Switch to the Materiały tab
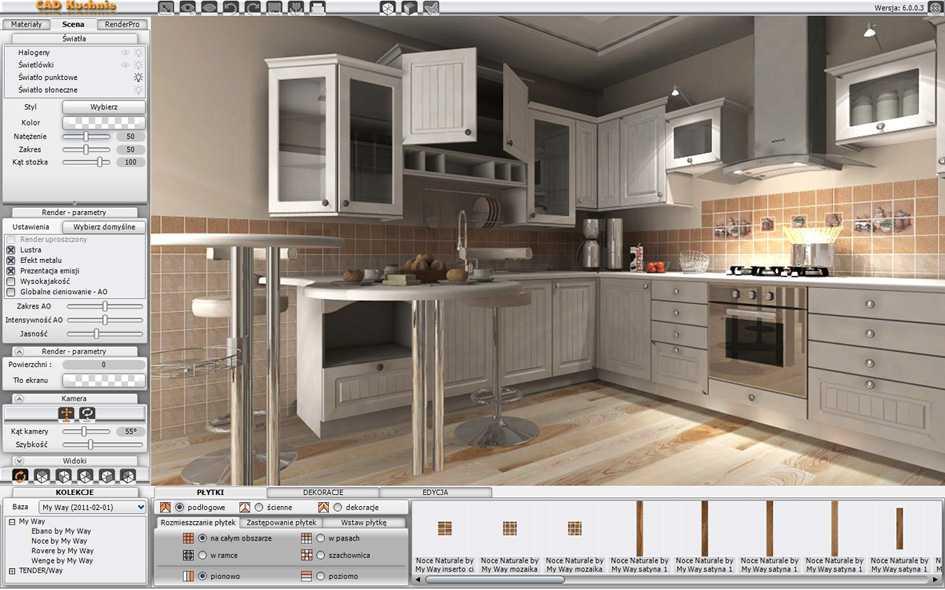This screenshot has width=945, height=590. pyautogui.click(x=27, y=24)
